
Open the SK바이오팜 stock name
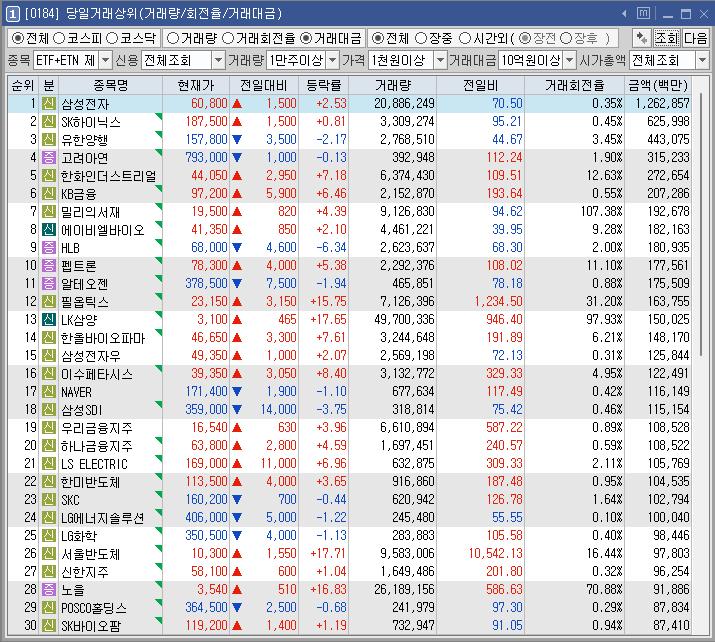point(91,626)
